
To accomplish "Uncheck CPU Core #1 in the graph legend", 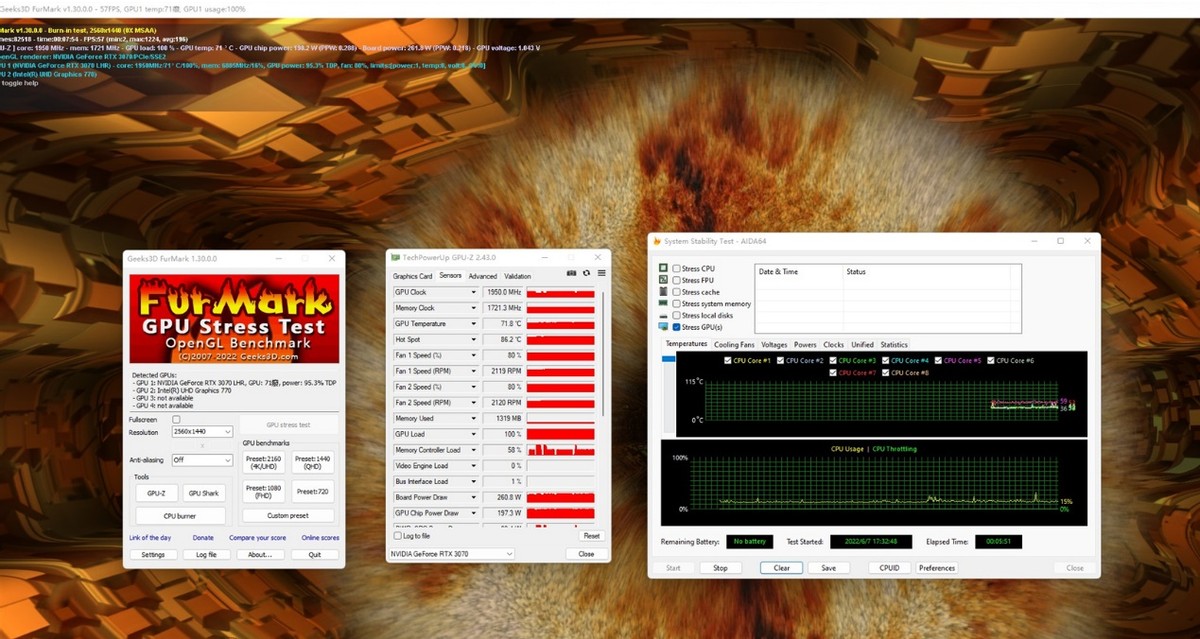I will pyautogui.click(x=727, y=360).
